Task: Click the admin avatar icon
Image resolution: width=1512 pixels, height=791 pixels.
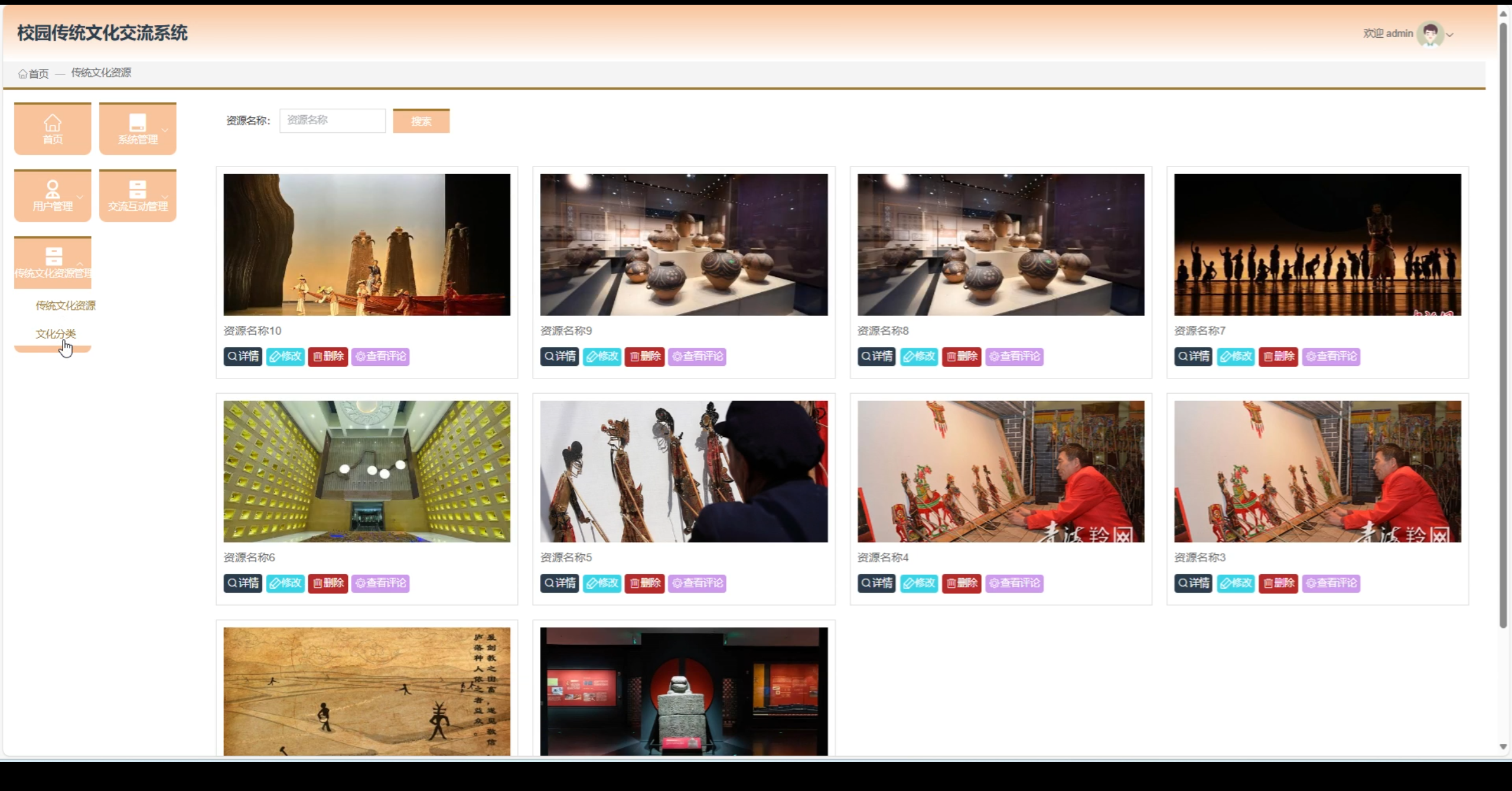Action: point(1429,34)
